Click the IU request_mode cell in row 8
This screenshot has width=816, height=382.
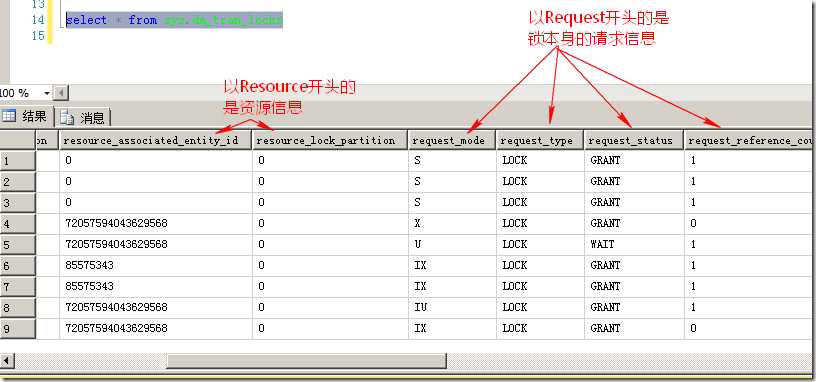[x=452, y=308]
